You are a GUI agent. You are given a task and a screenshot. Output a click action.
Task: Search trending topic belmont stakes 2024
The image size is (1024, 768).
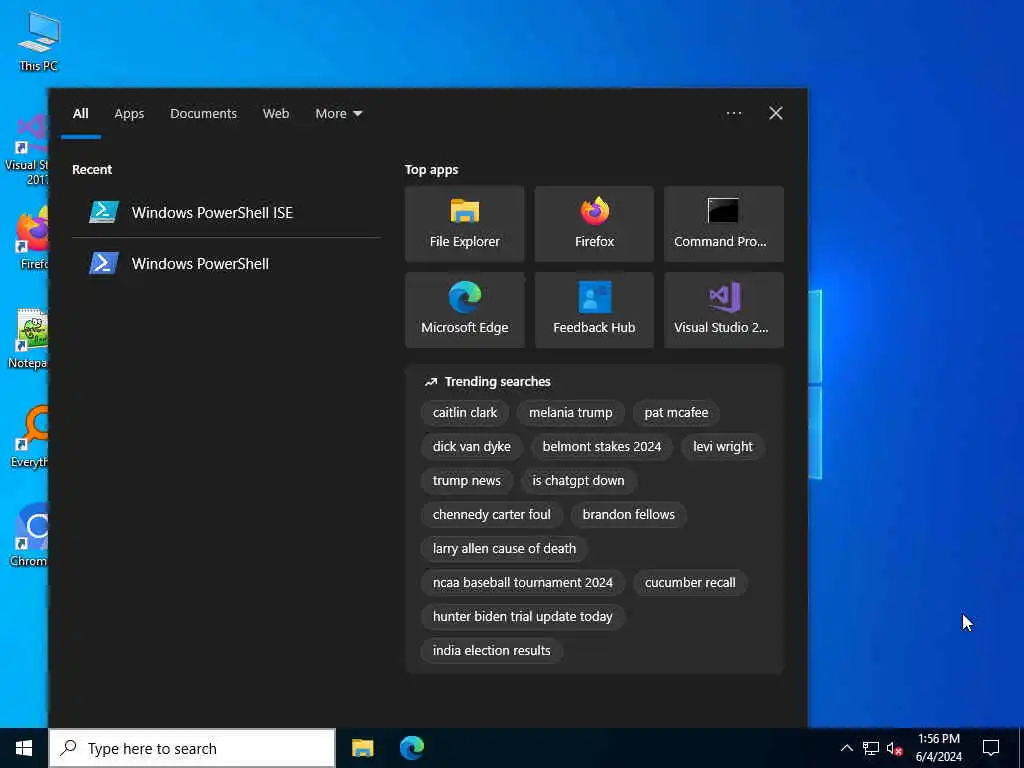[601, 447]
